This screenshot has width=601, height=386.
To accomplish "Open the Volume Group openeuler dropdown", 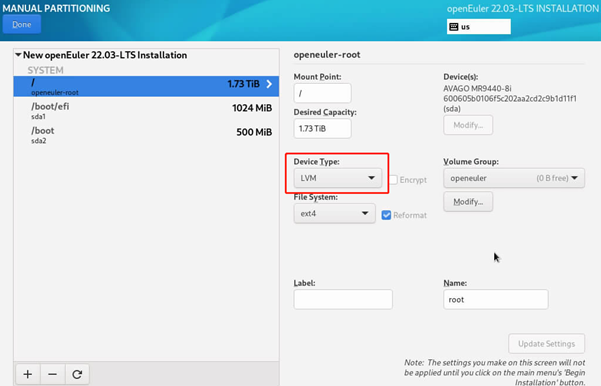I will tap(514, 178).
